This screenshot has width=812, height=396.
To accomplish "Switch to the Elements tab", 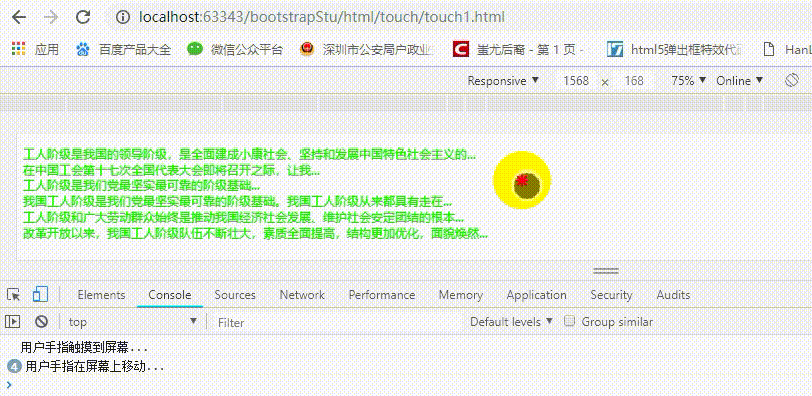I will click(x=102, y=295).
